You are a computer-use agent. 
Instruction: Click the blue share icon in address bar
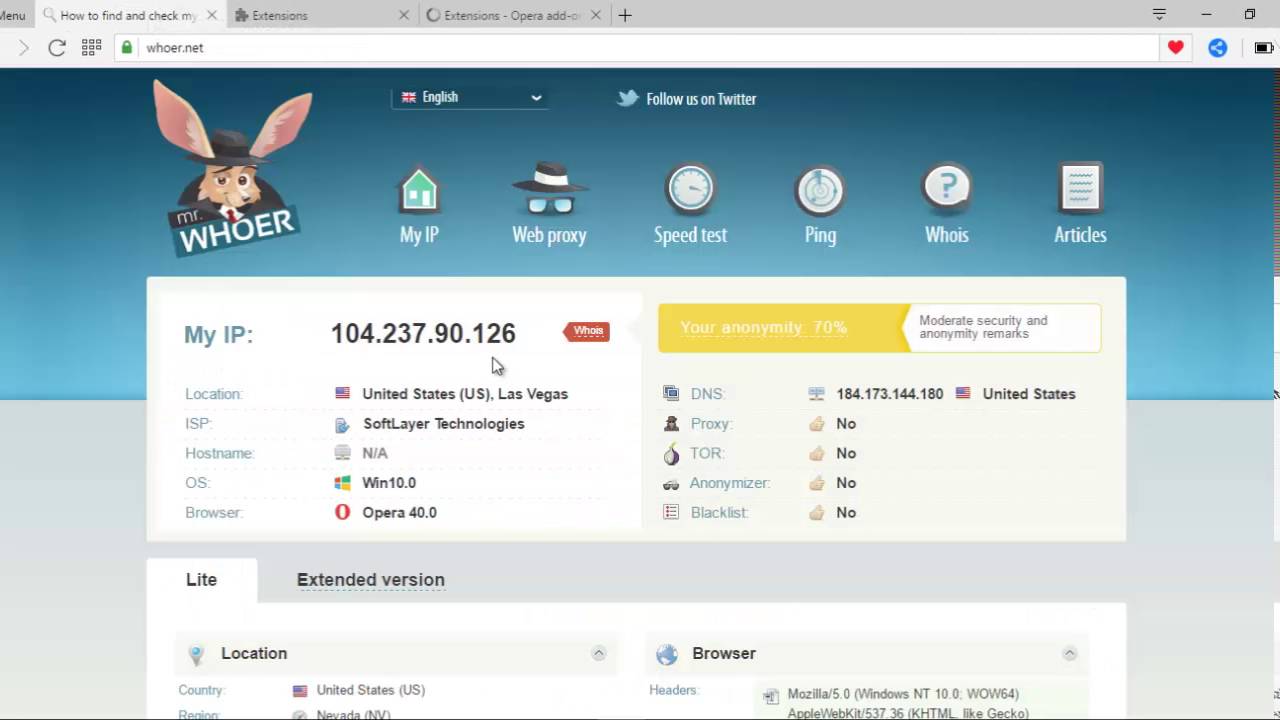coord(1217,47)
